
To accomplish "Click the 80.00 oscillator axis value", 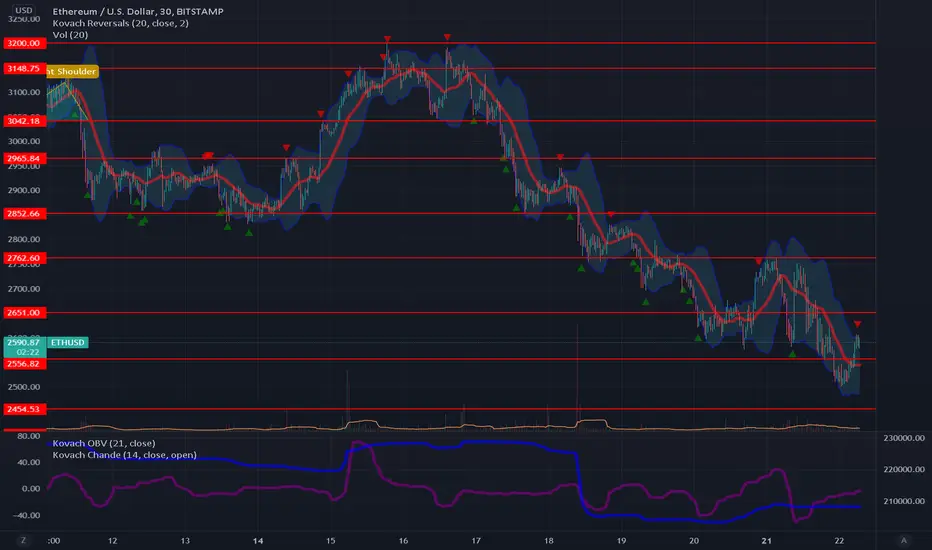I will (29, 436).
